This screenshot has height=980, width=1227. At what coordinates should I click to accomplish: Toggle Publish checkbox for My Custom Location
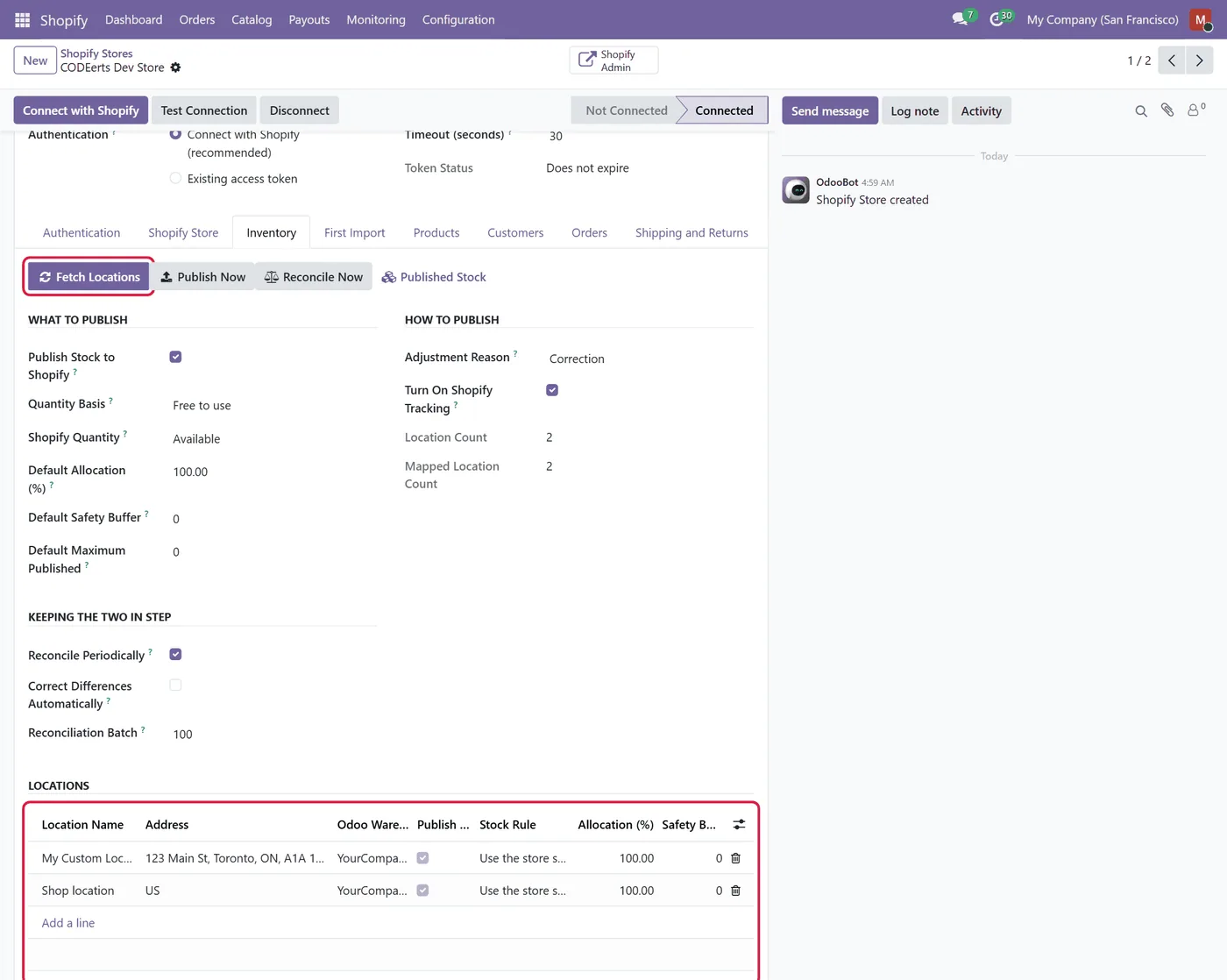(x=422, y=858)
